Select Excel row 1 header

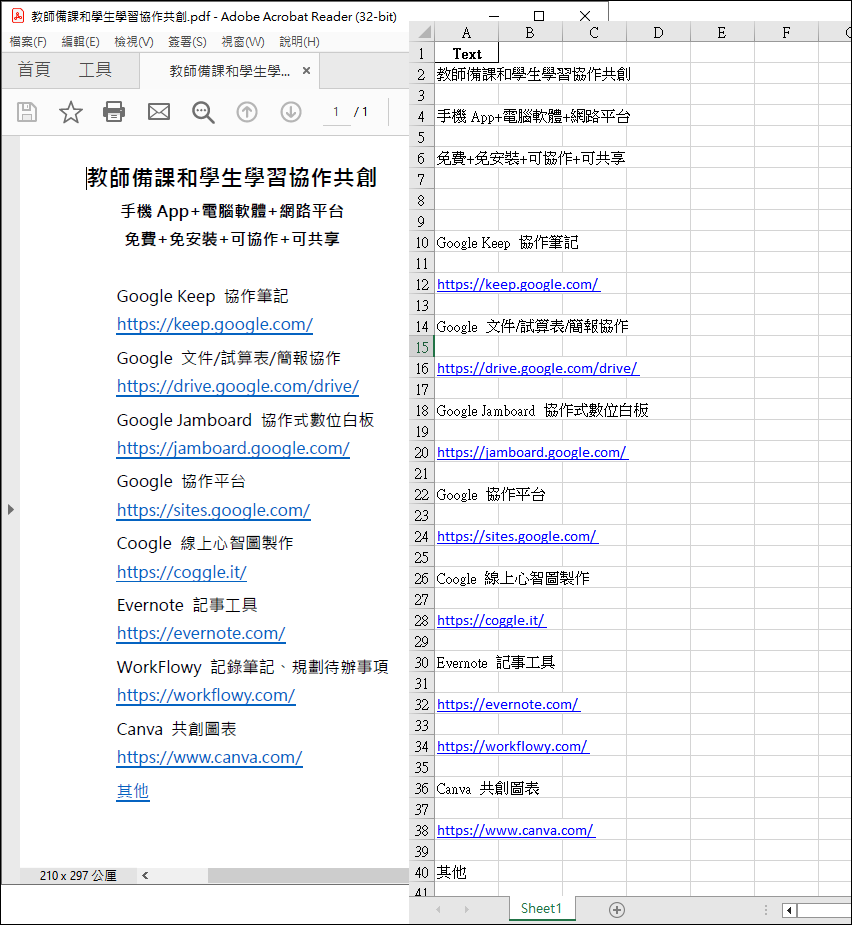pyautogui.click(x=421, y=53)
